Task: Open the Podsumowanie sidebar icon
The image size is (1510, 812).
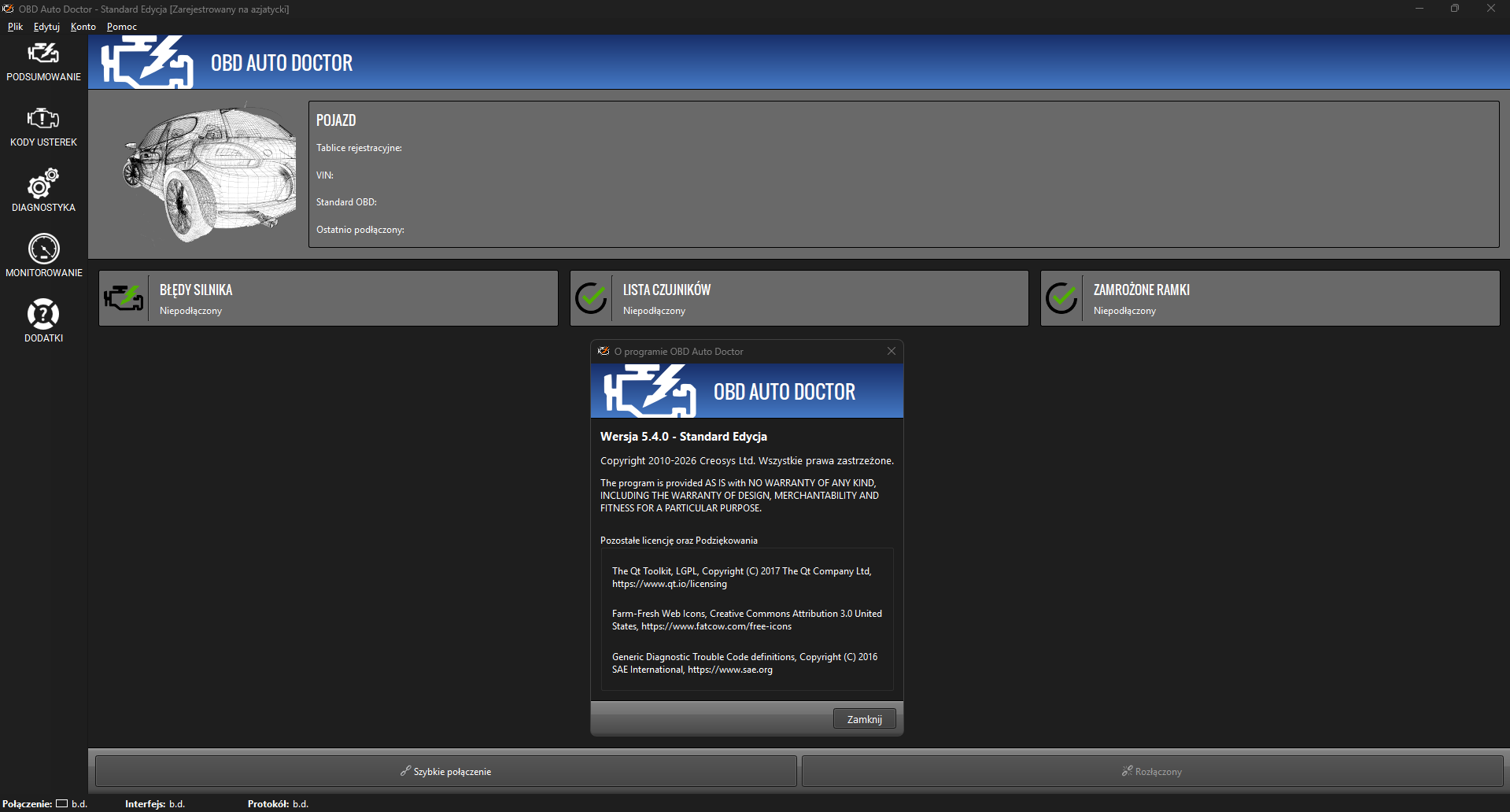Action: click(x=43, y=54)
